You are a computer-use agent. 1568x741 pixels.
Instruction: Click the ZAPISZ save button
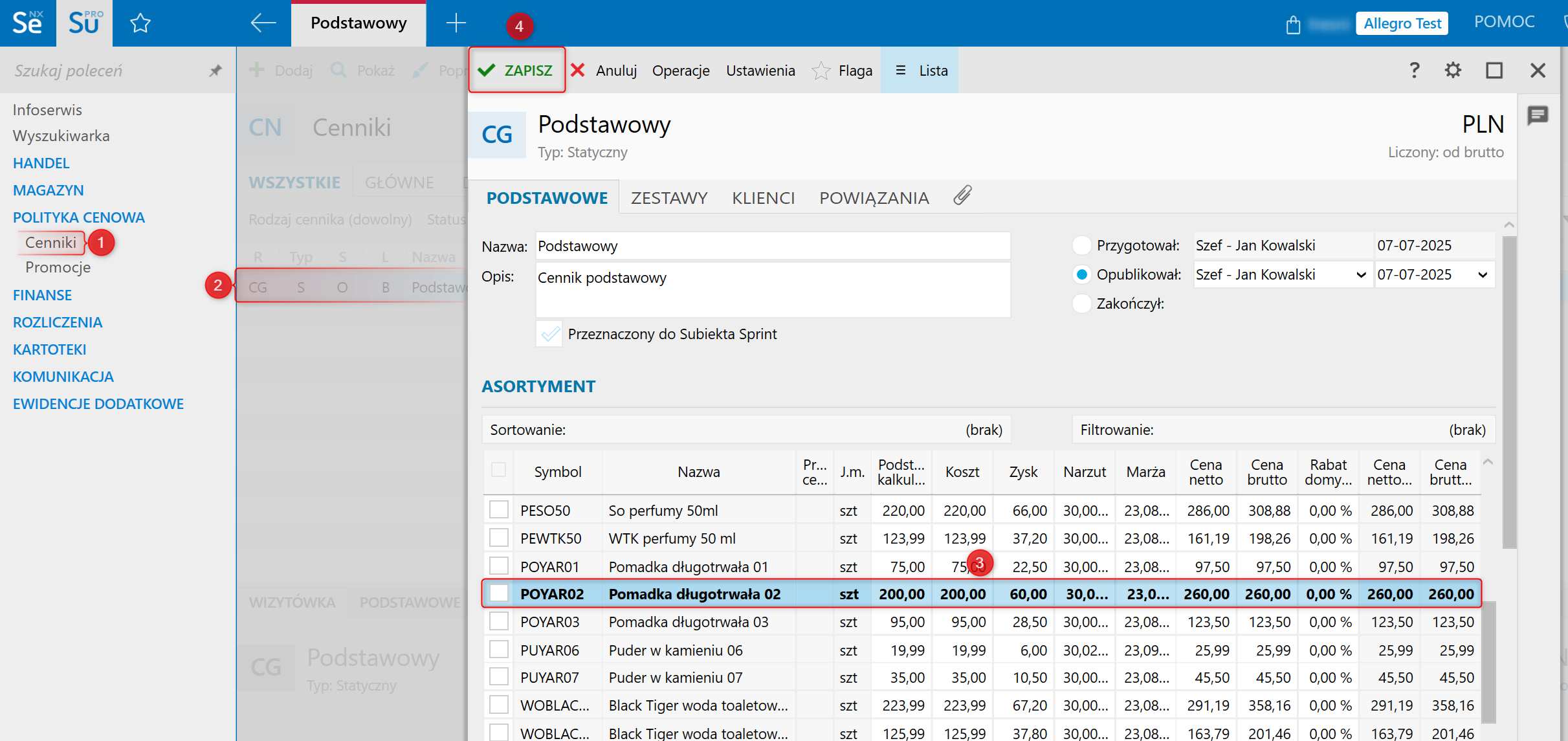pyautogui.click(x=516, y=71)
